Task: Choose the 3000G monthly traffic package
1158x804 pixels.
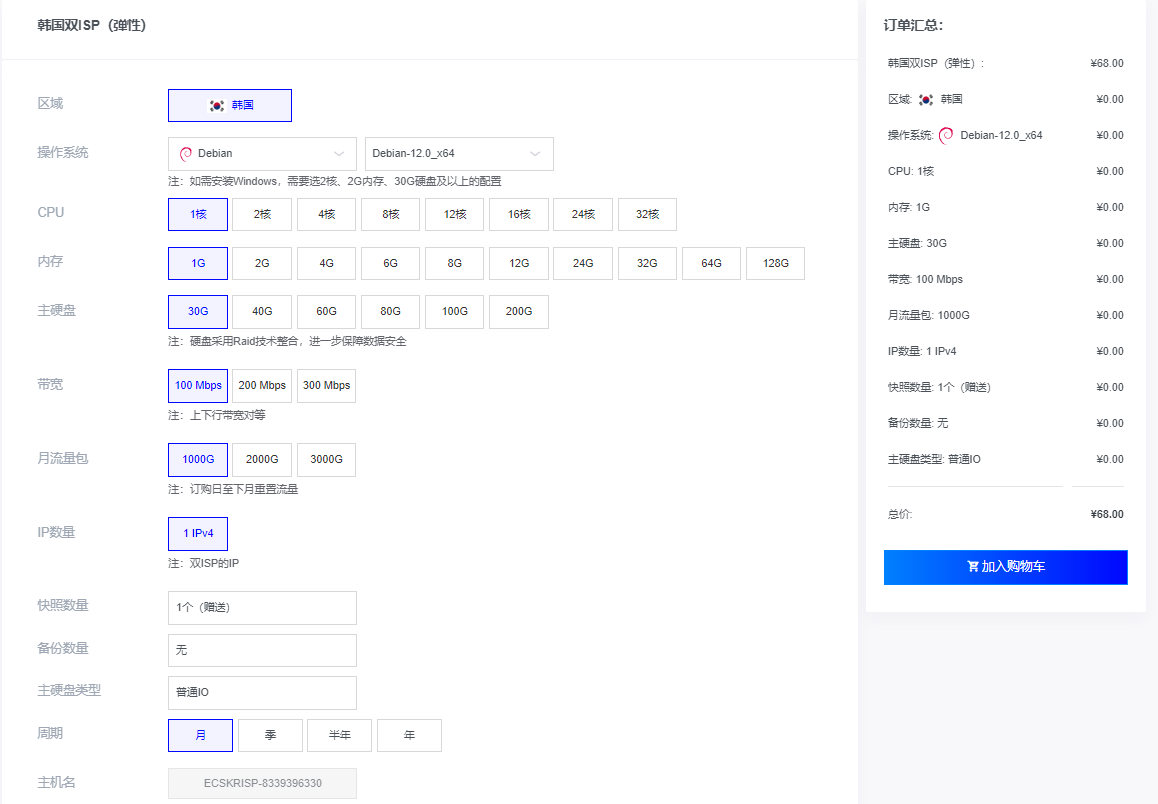Action: click(x=326, y=460)
